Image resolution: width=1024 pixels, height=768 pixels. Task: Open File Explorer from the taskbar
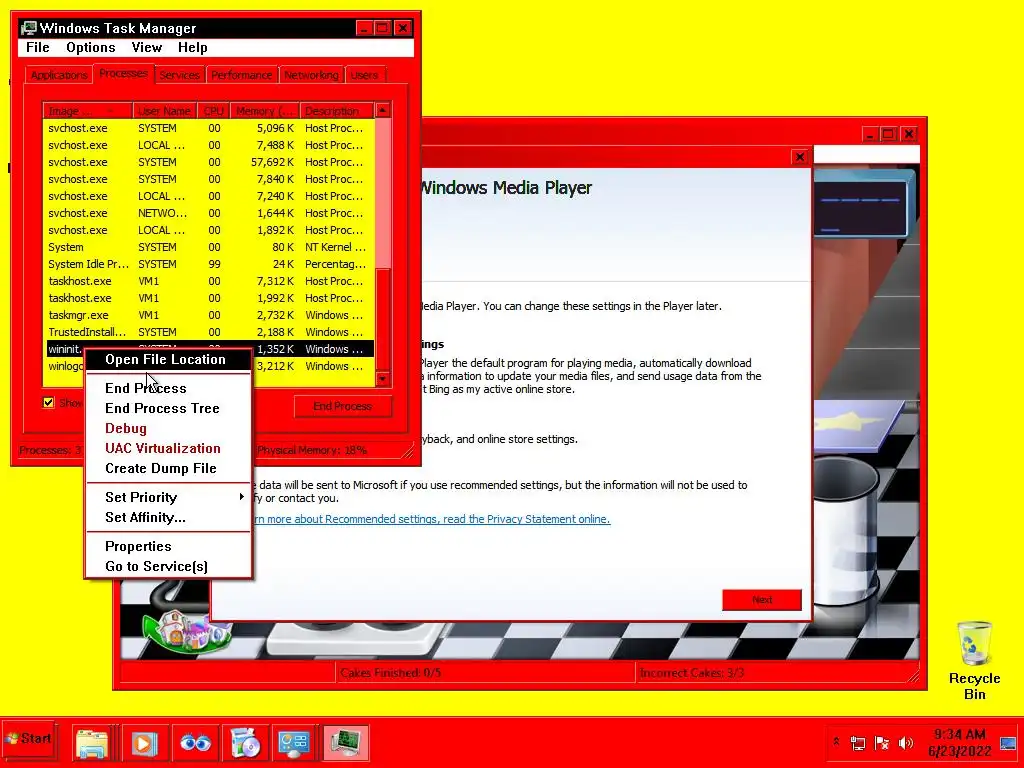click(92, 743)
